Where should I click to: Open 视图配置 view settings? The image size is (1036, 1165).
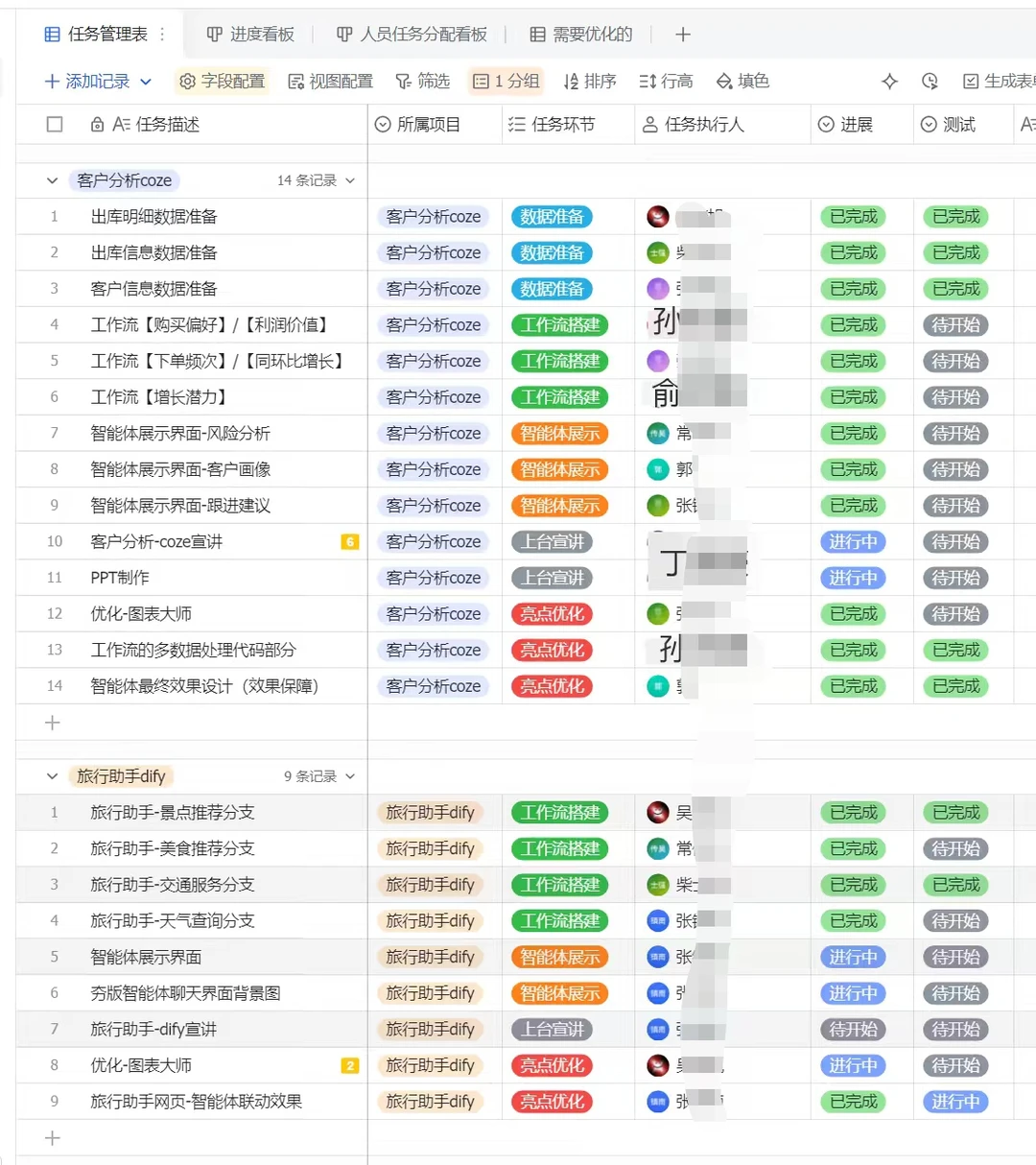click(330, 82)
